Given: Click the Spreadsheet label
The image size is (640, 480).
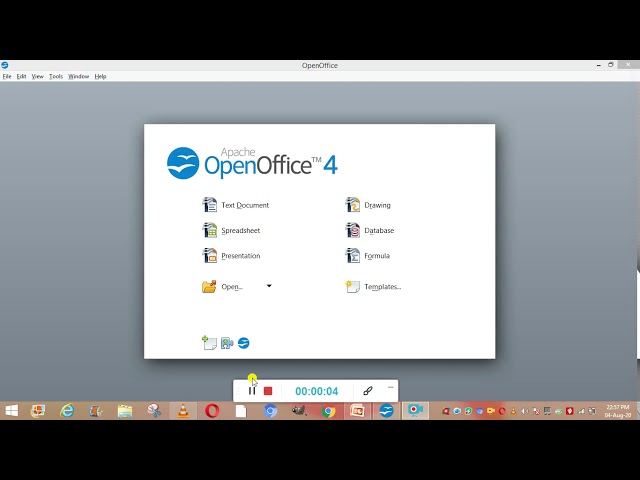Looking at the screenshot, I should click(x=240, y=230).
